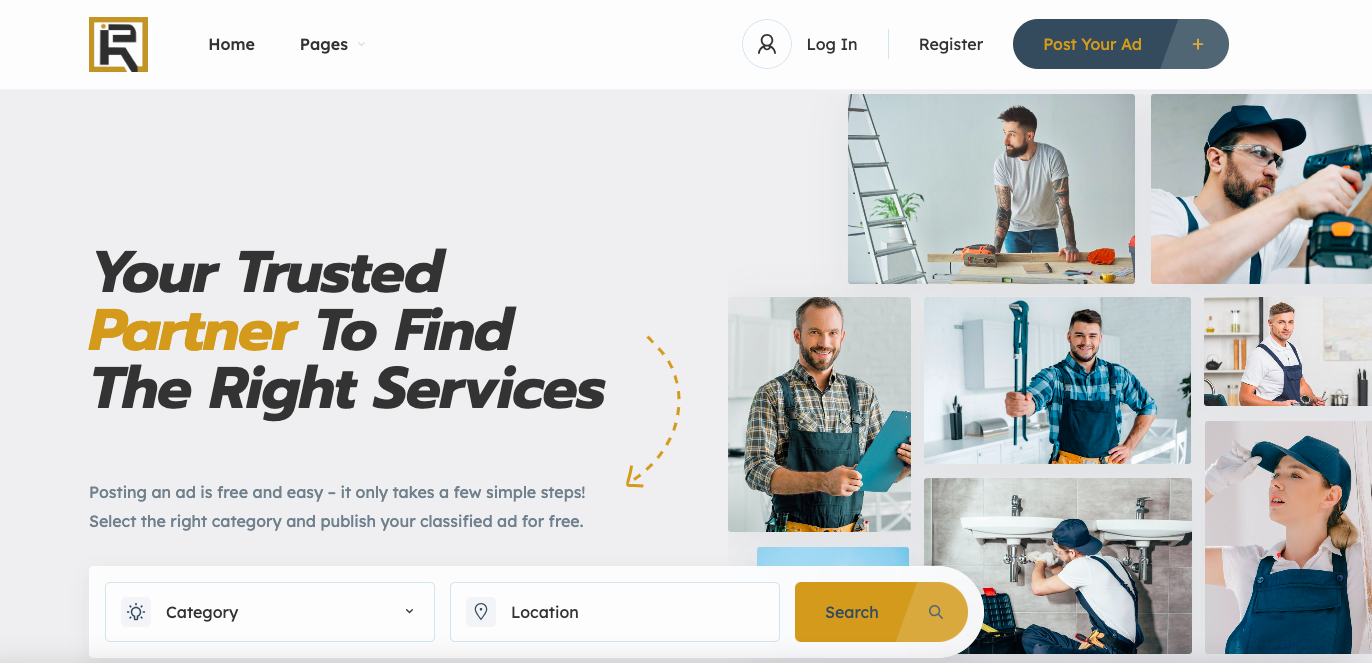Click the Log In link
This screenshot has width=1372, height=663.
832,44
